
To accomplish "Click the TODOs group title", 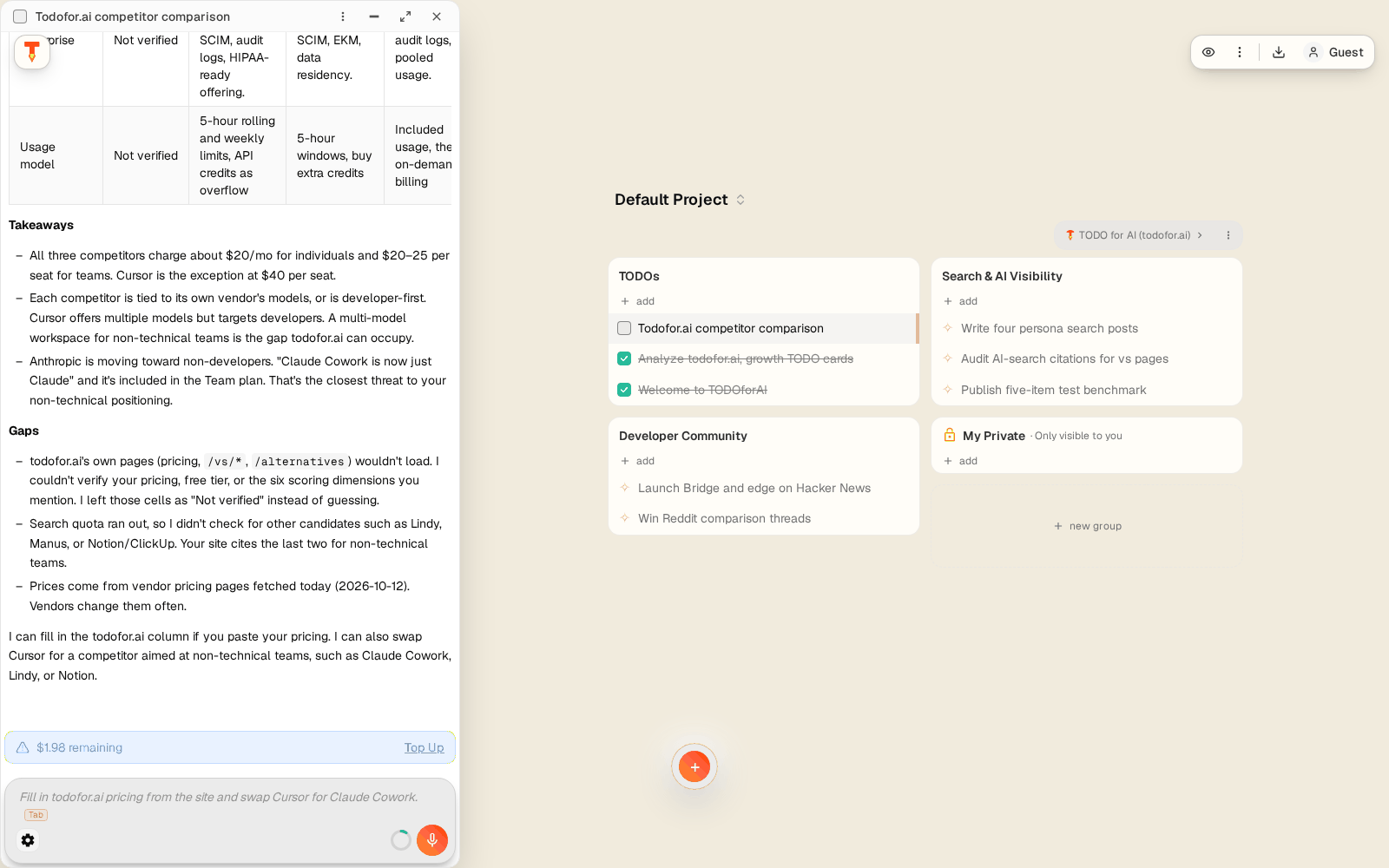I will tap(639, 276).
